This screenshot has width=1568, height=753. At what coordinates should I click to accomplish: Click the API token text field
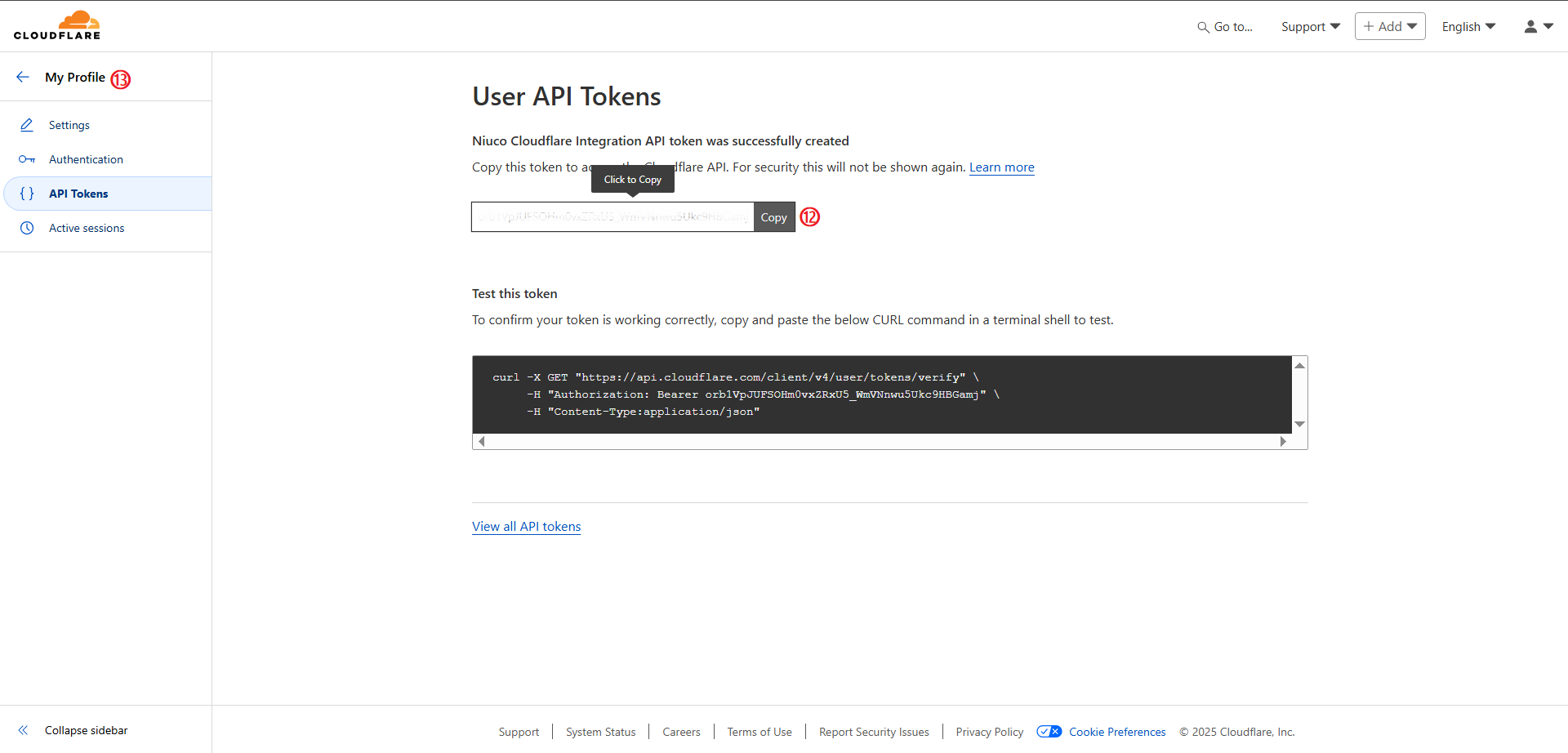click(612, 217)
